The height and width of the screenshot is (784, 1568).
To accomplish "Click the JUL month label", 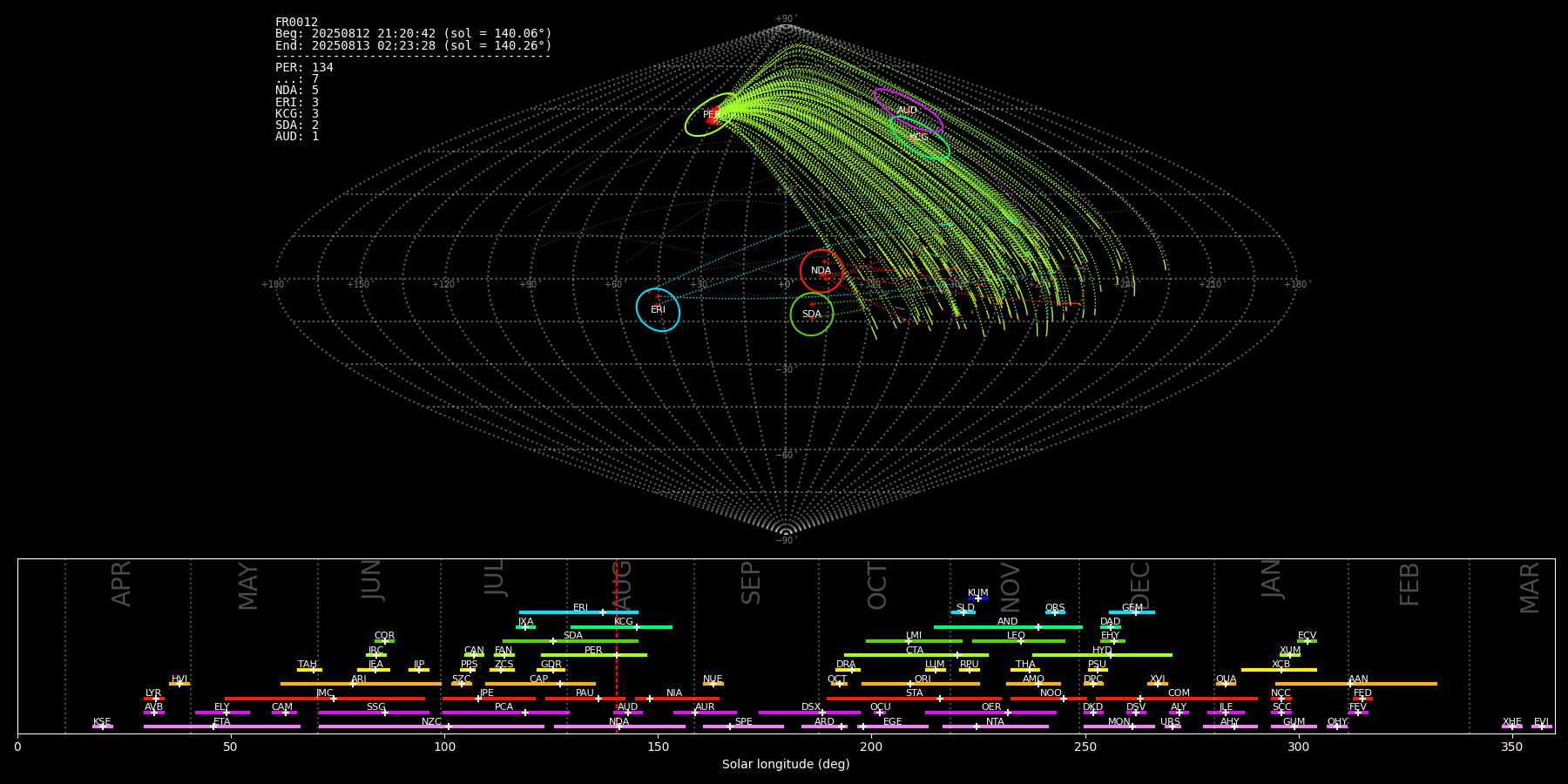I will pos(495,578).
